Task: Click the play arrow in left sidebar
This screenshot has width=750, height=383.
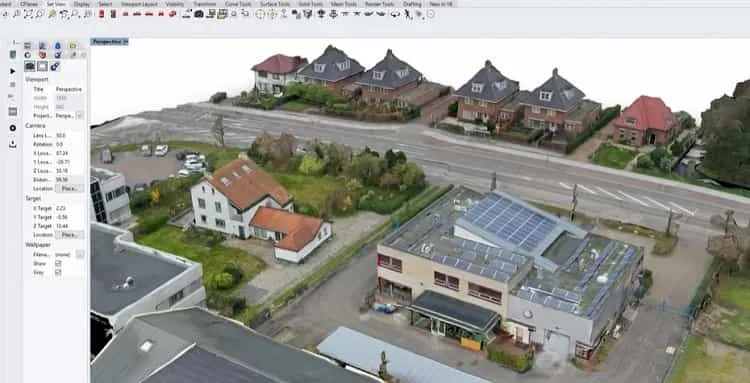Action: click(x=12, y=72)
